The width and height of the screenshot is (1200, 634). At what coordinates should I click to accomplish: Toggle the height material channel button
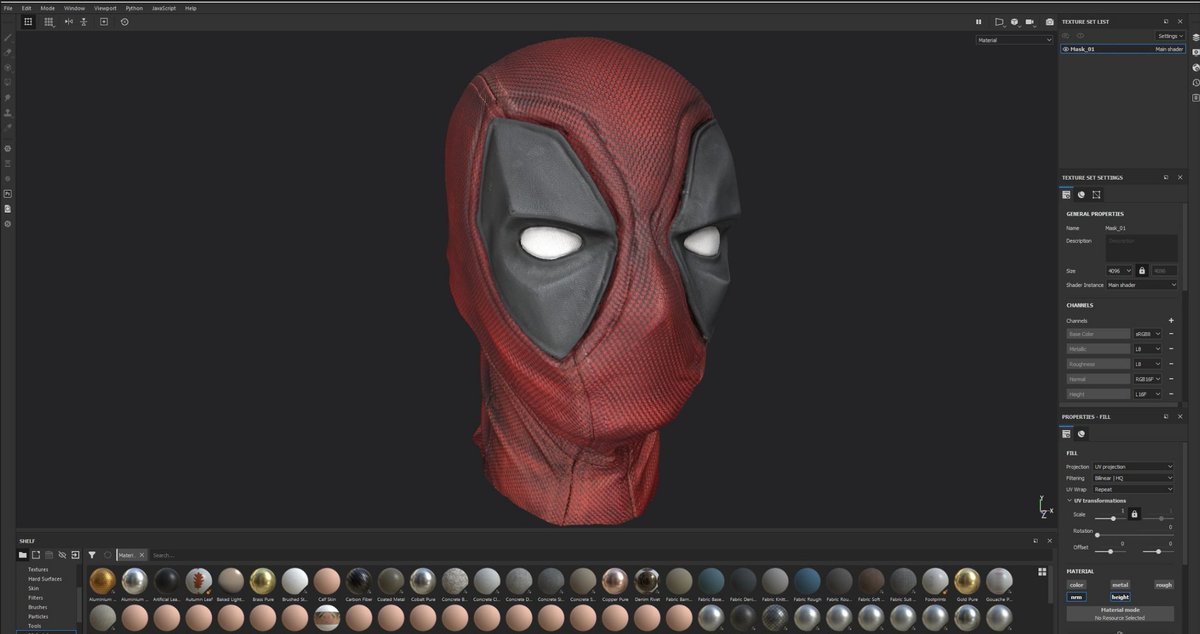pos(1120,597)
